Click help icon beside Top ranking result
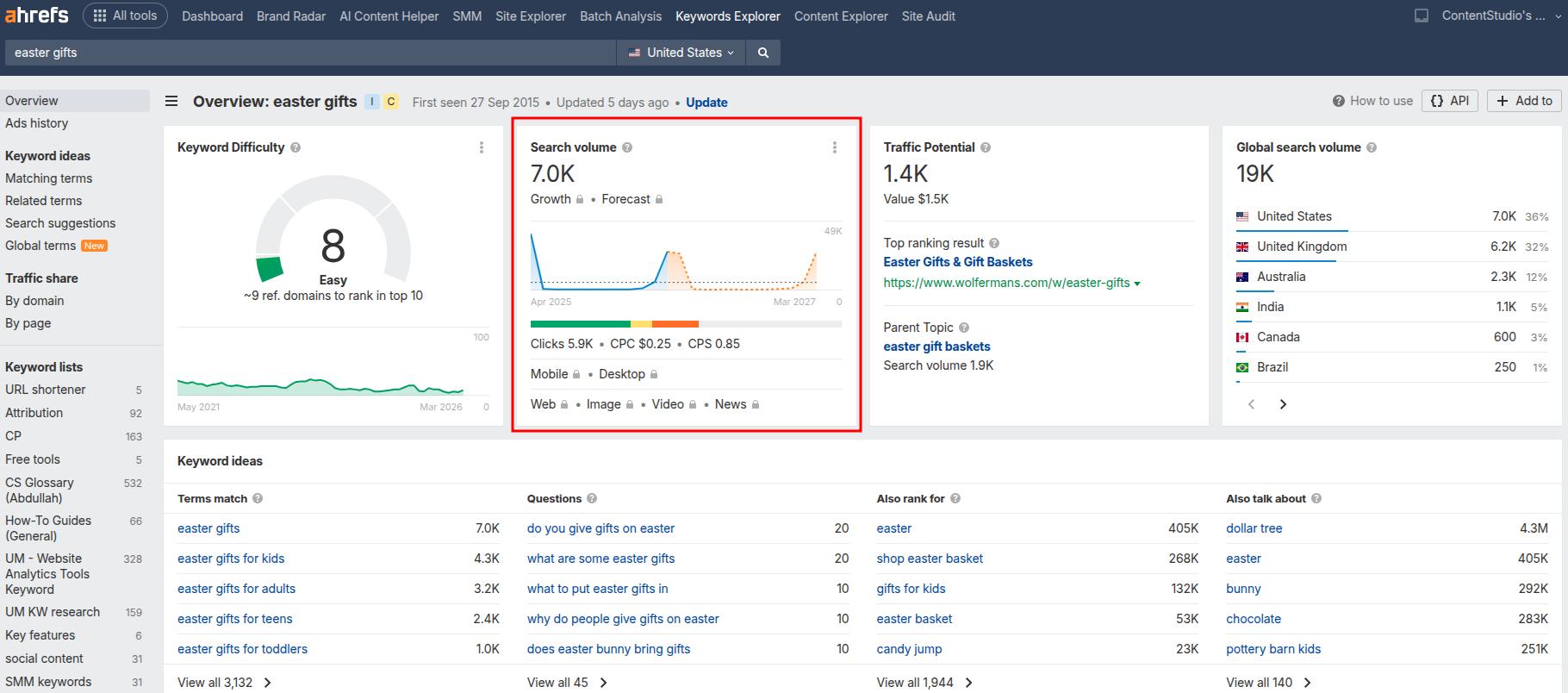This screenshot has height=693, width=1568. pyautogui.click(x=994, y=243)
